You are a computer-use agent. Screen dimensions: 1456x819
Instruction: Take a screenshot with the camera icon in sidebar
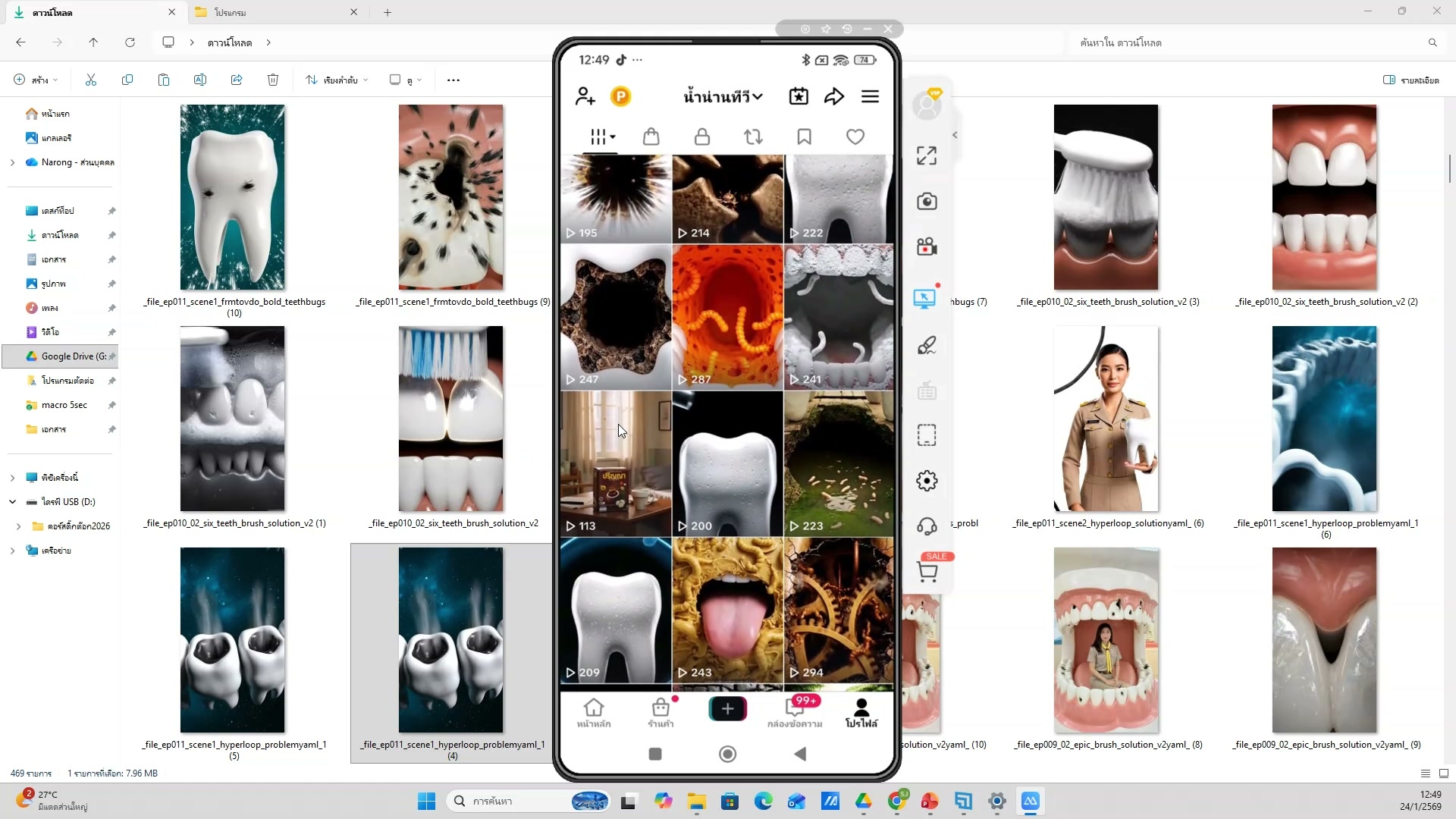click(x=927, y=201)
